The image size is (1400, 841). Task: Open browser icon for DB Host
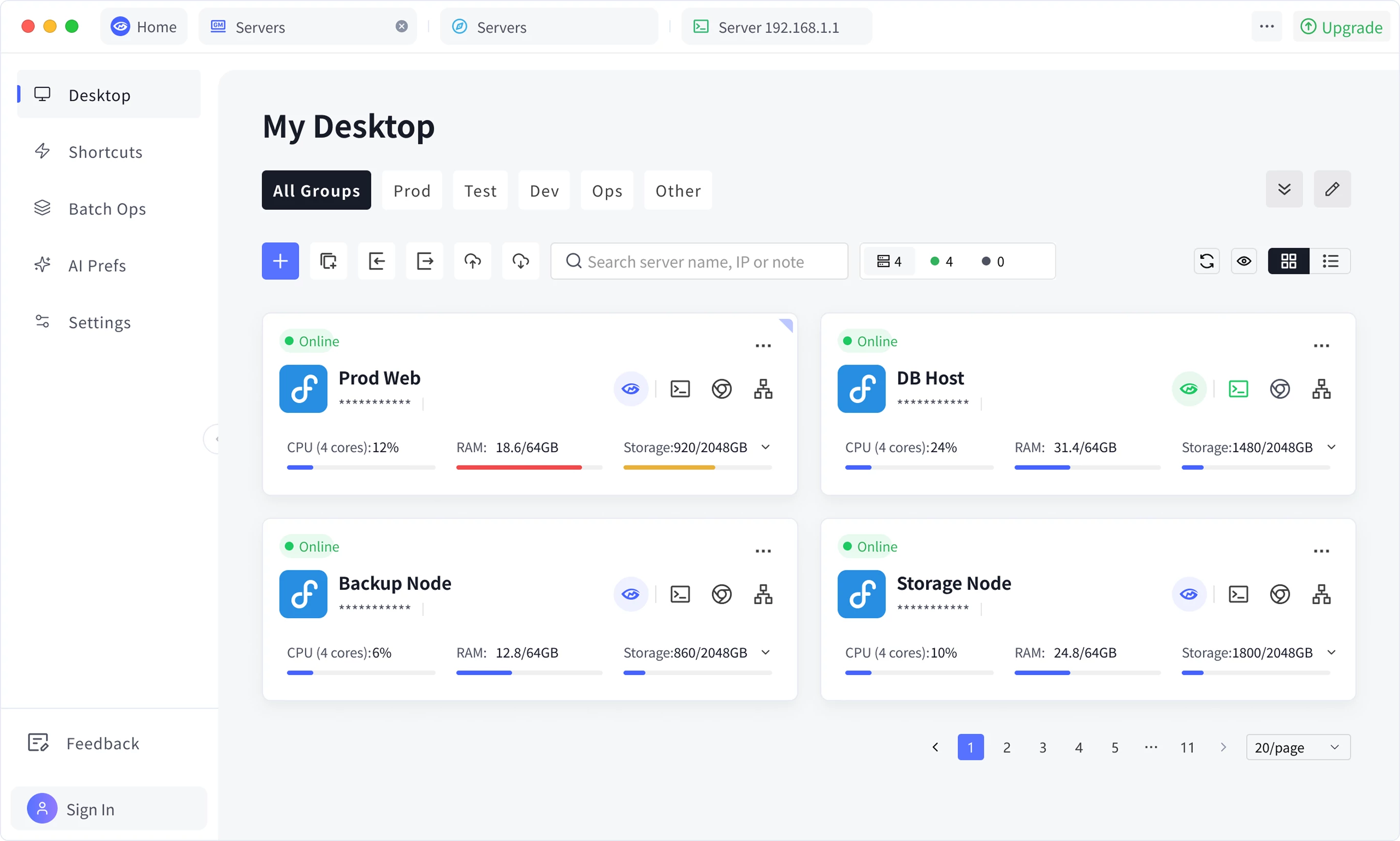coord(1280,389)
